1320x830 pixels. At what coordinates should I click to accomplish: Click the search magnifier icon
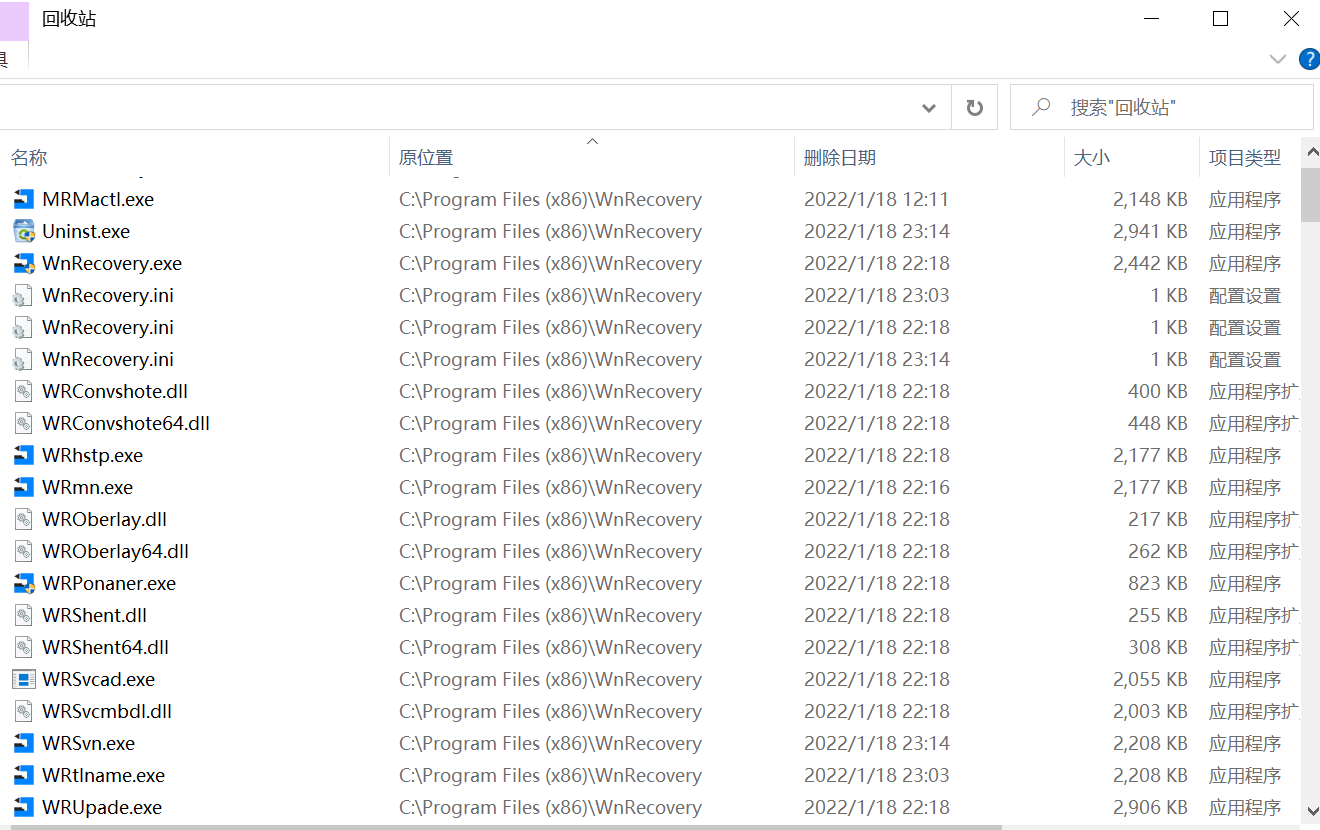pos(1041,106)
